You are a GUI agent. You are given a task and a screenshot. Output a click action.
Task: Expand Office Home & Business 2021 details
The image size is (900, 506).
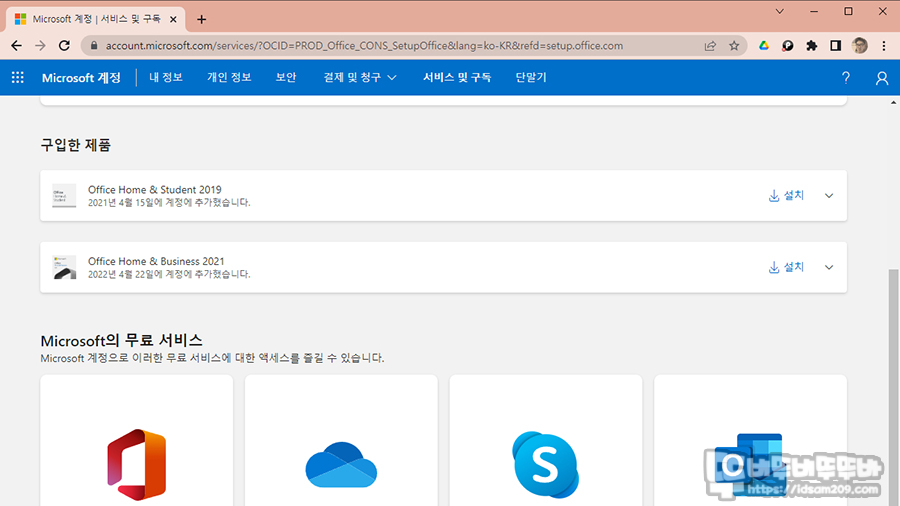click(829, 267)
